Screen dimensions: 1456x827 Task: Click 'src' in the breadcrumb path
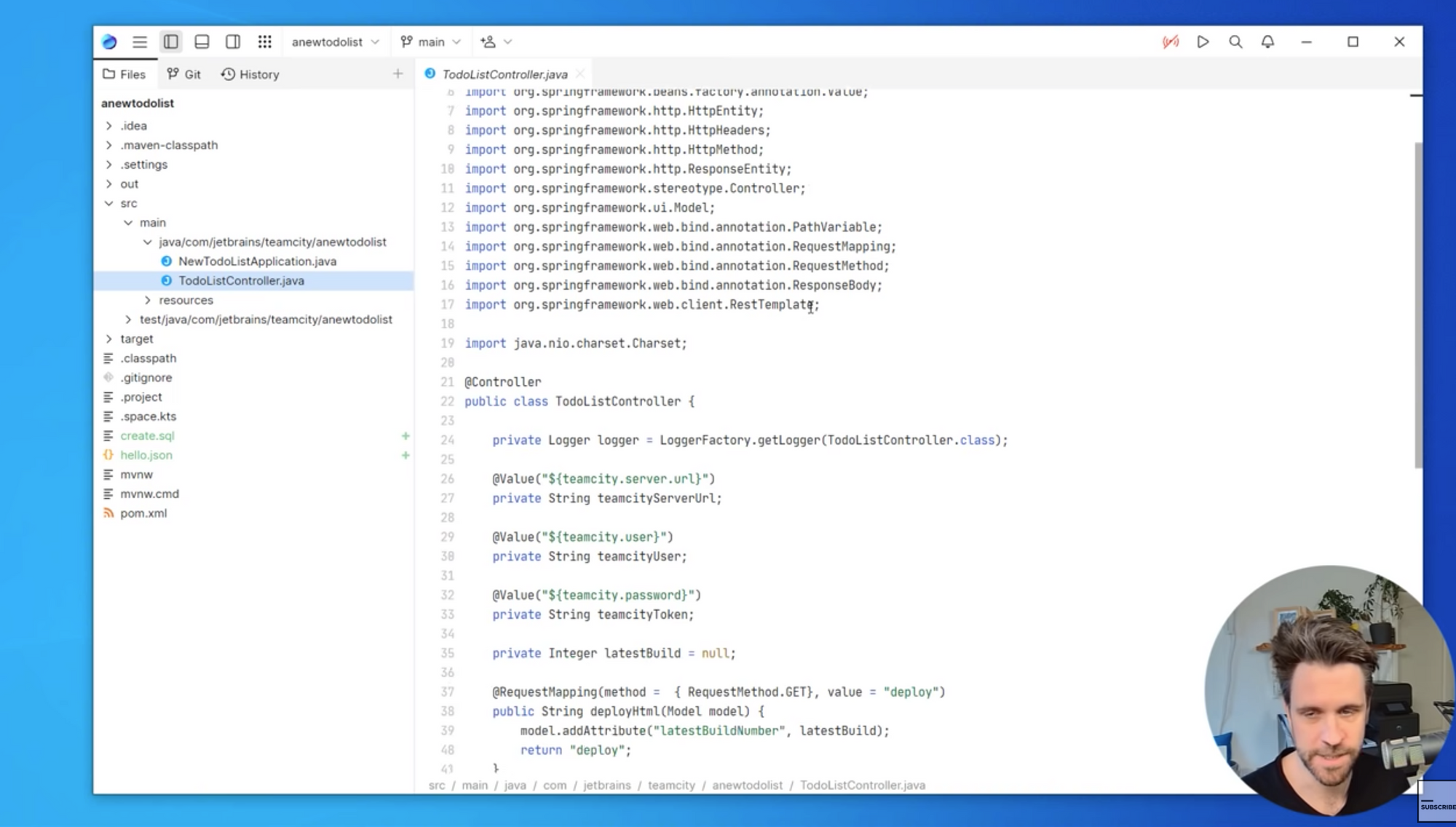point(437,786)
